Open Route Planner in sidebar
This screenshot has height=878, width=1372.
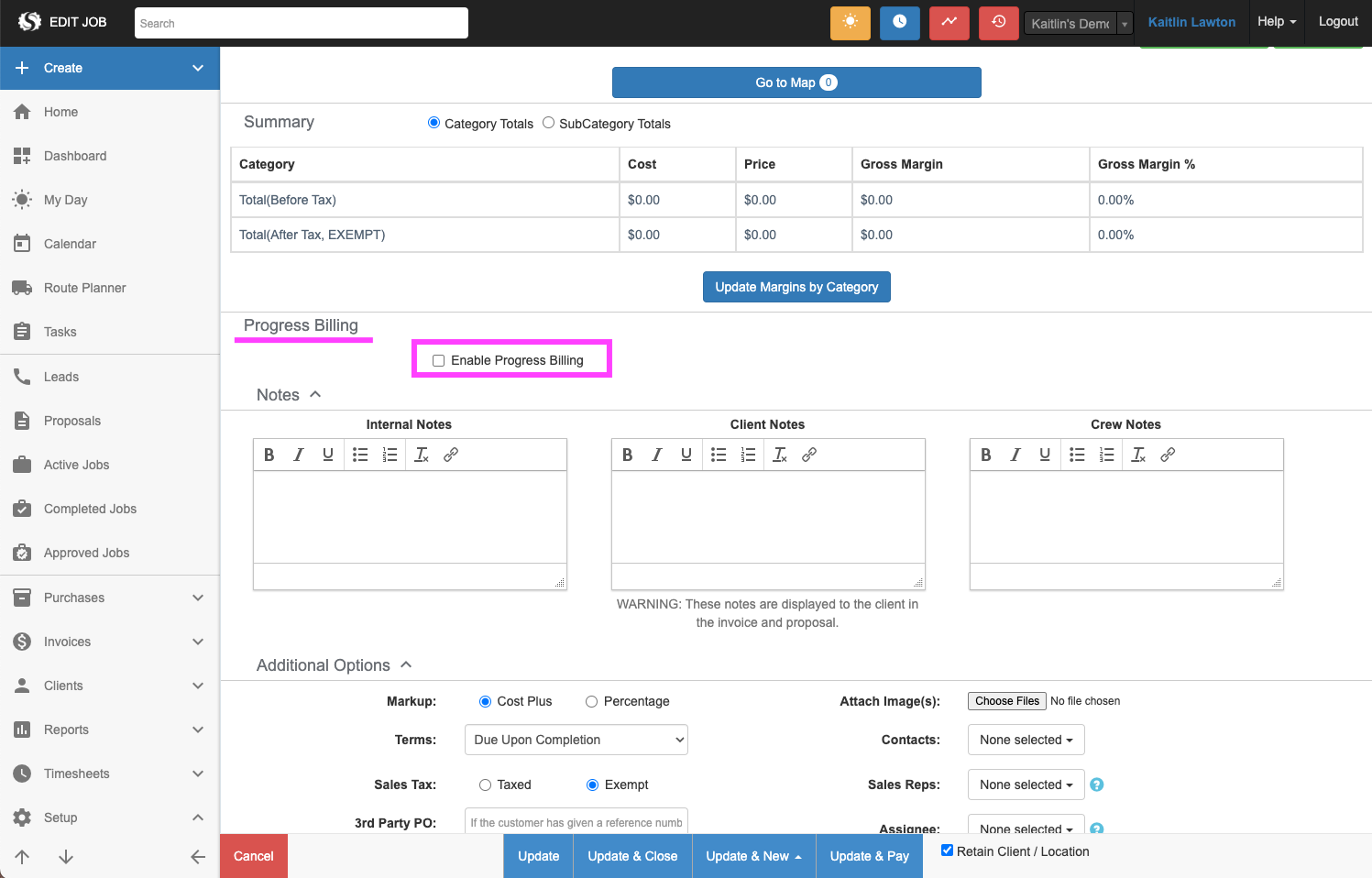tap(84, 288)
